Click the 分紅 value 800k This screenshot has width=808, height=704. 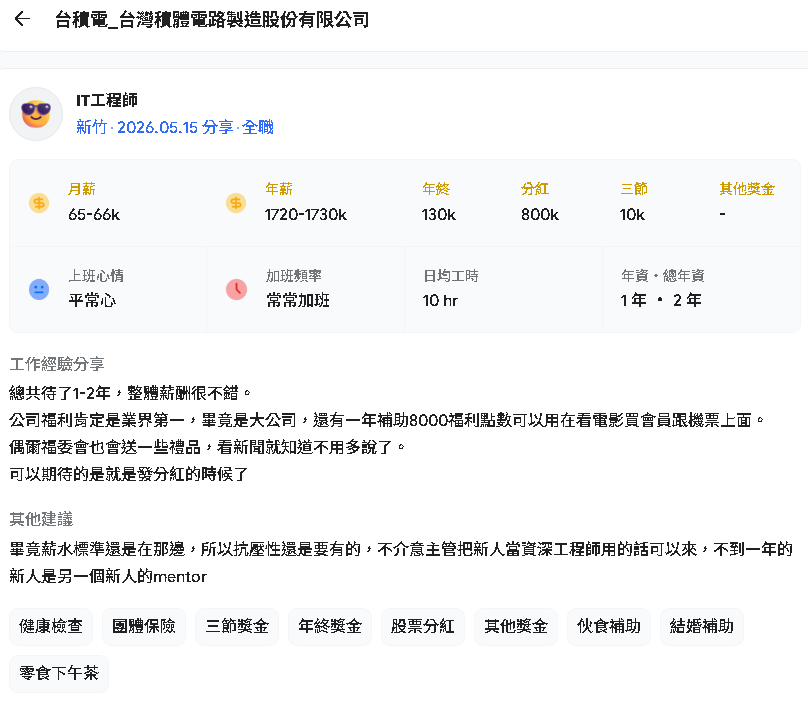tap(540, 214)
